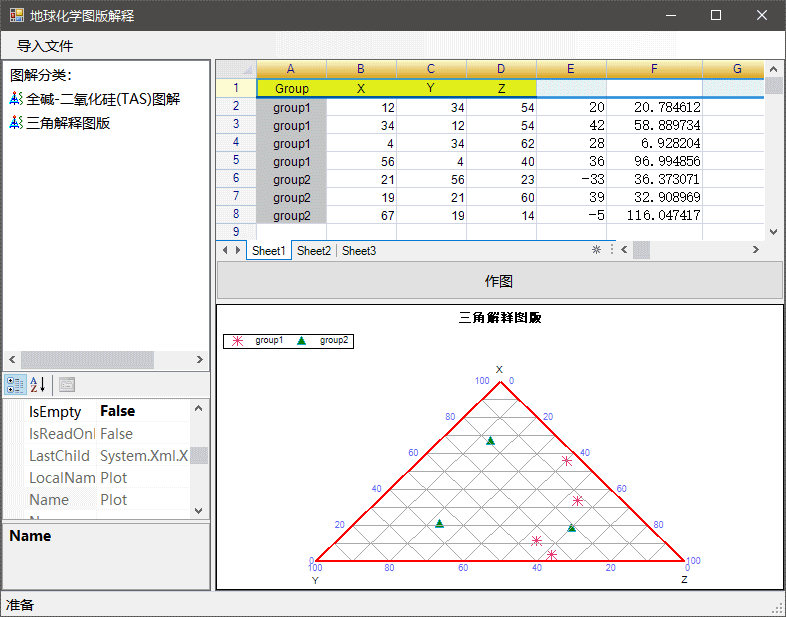Select the Group header cell A1
This screenshot has height=617, width=786.
click(x=291, y=88)
